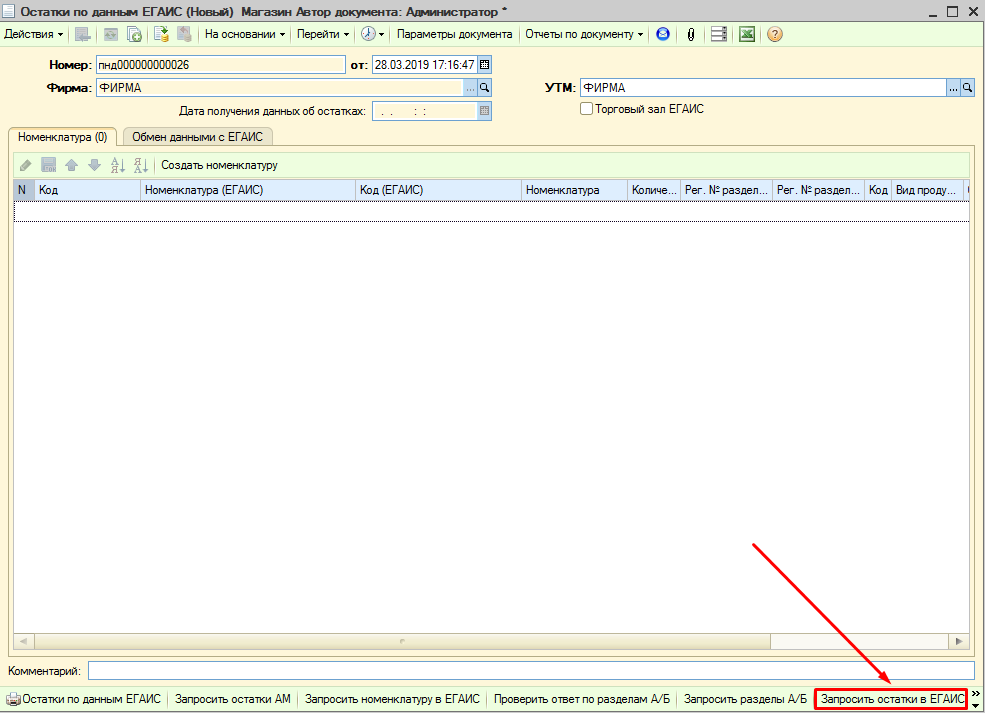The height and width of the screenshot is (713, 985).
Task: Click Номенклатура (ЕГАИС) column header
Action: click(248, 190)
